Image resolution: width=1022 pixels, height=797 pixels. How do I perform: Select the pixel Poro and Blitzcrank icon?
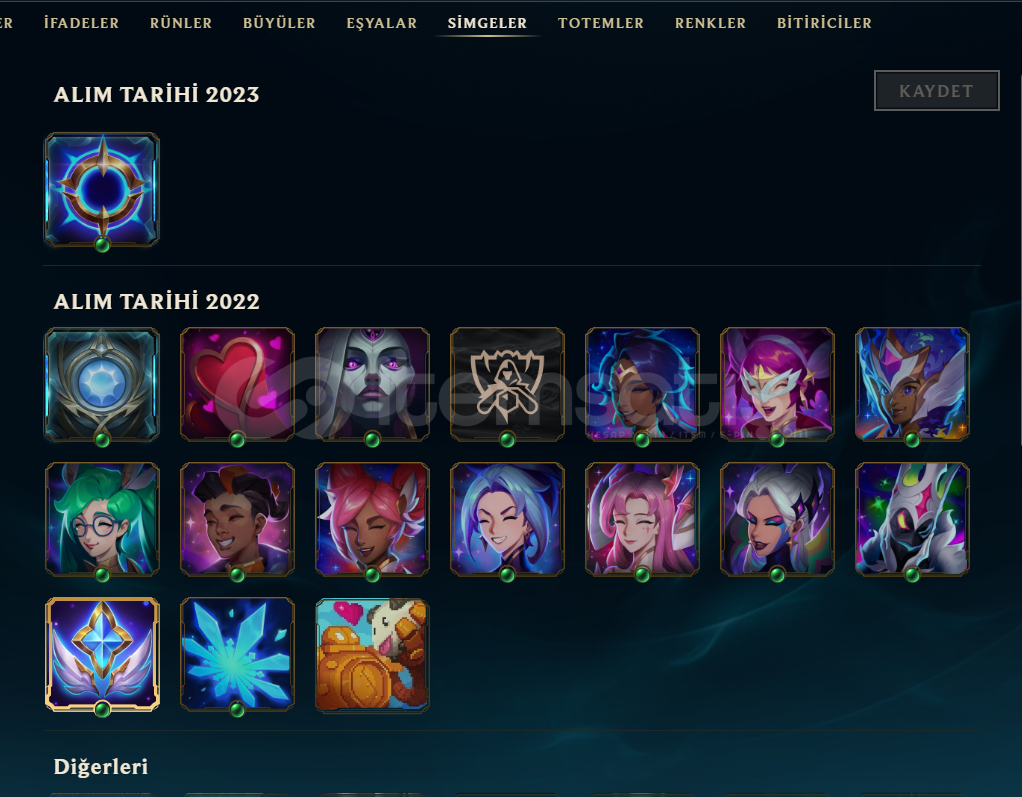(372, 655)
